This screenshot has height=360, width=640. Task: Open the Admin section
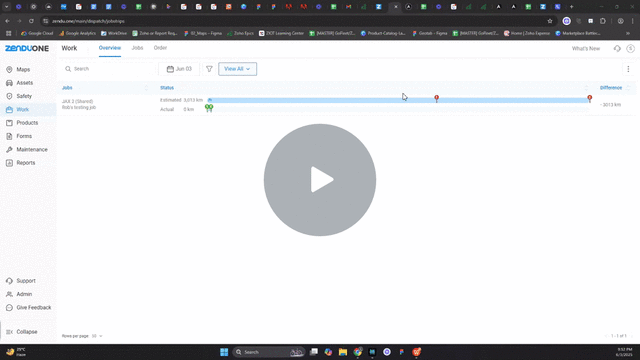pos(24,294)
